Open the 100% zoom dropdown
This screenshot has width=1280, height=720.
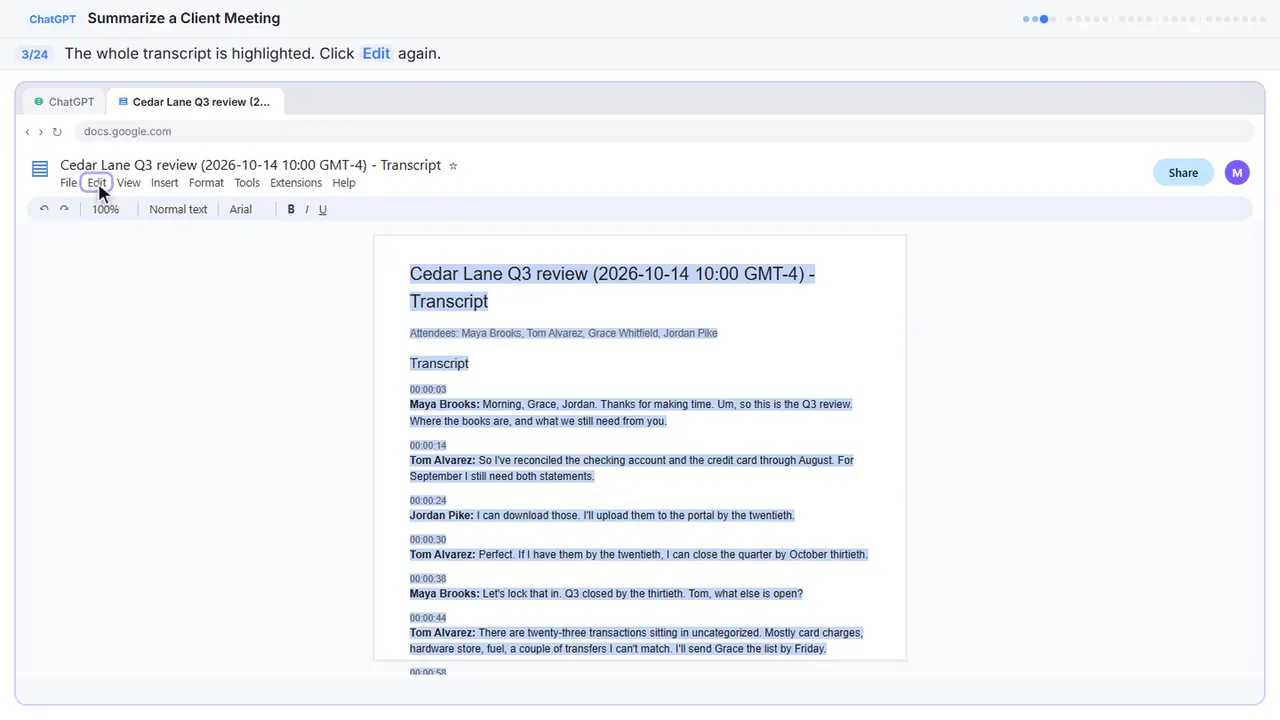pos(105,209)
